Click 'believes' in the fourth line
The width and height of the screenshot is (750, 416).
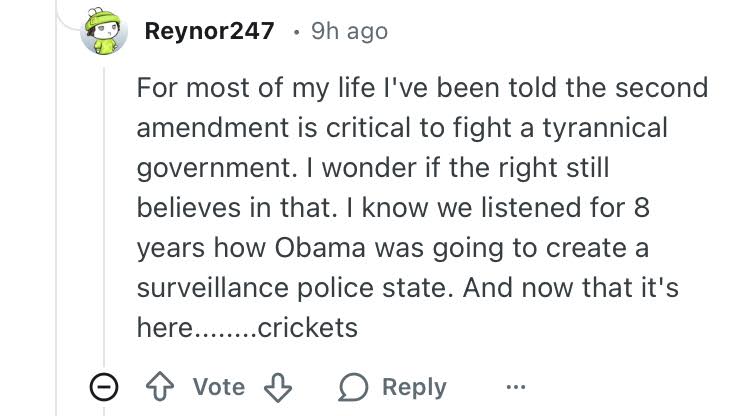(x=188, y=208)
